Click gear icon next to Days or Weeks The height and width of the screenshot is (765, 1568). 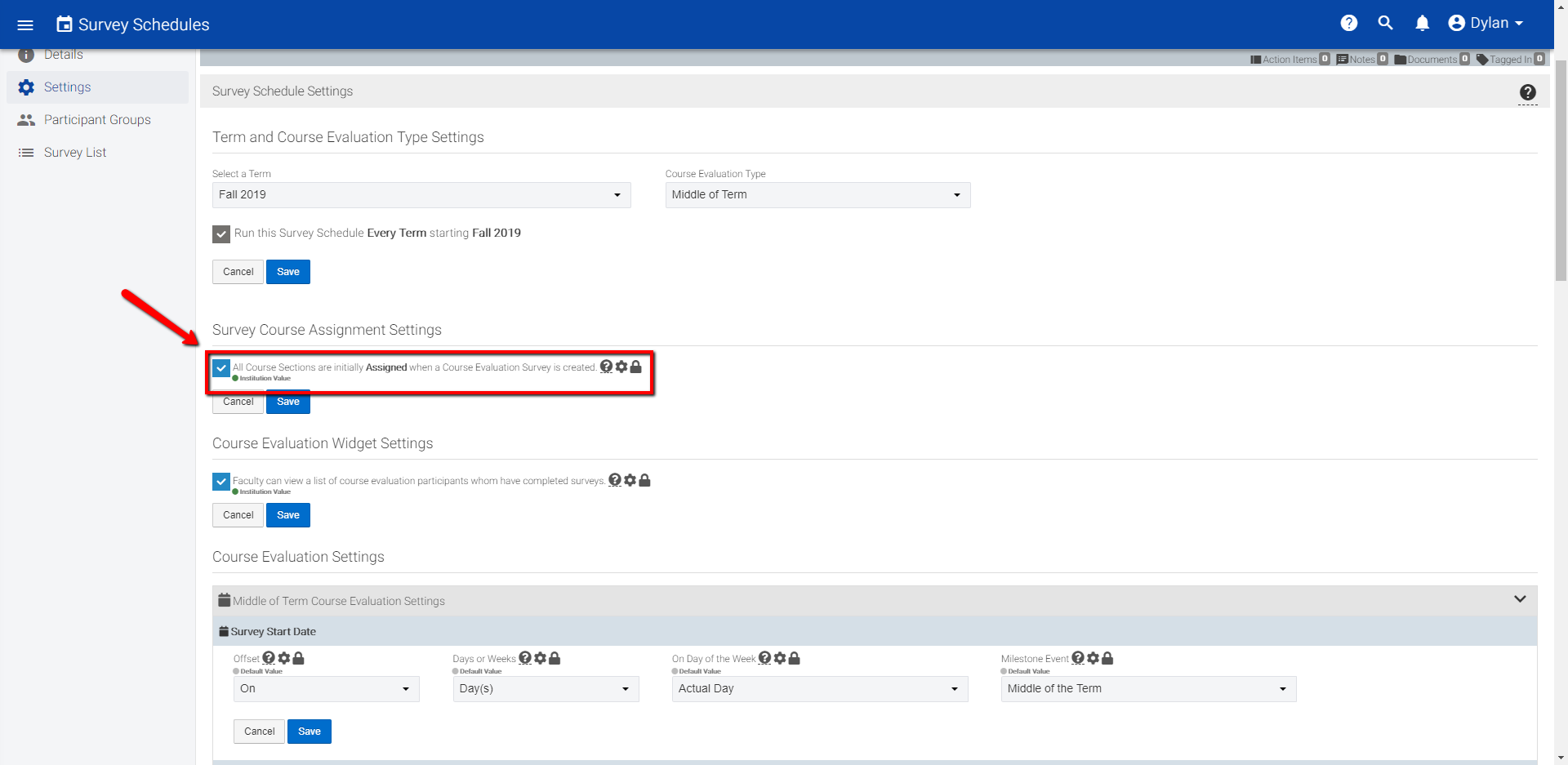tap(540, 658)
